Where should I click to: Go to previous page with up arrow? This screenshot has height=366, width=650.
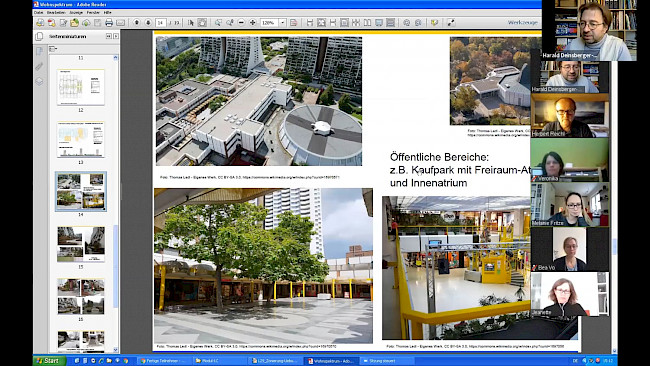coord(137,23)
